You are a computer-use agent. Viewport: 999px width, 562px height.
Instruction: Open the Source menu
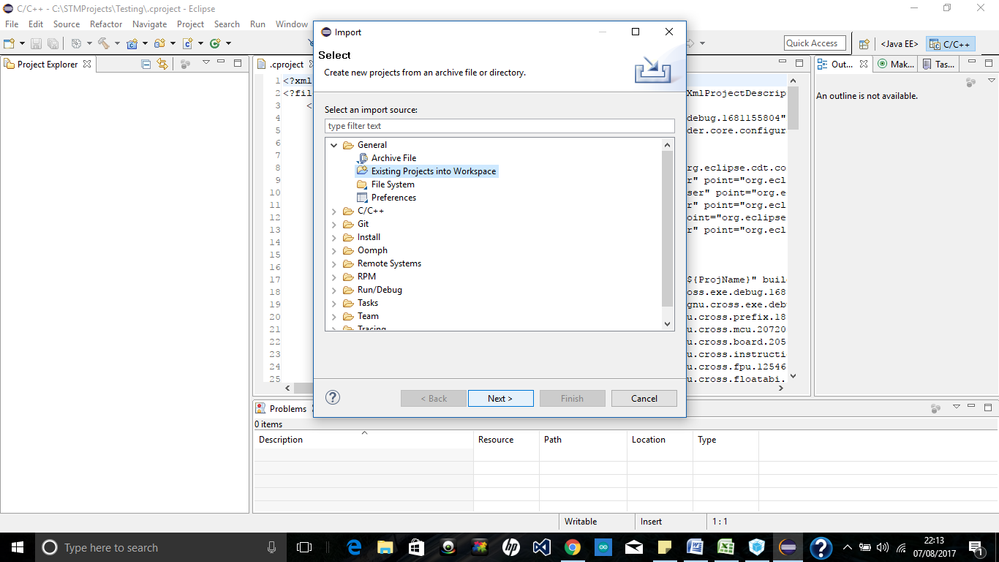[66, 24]
